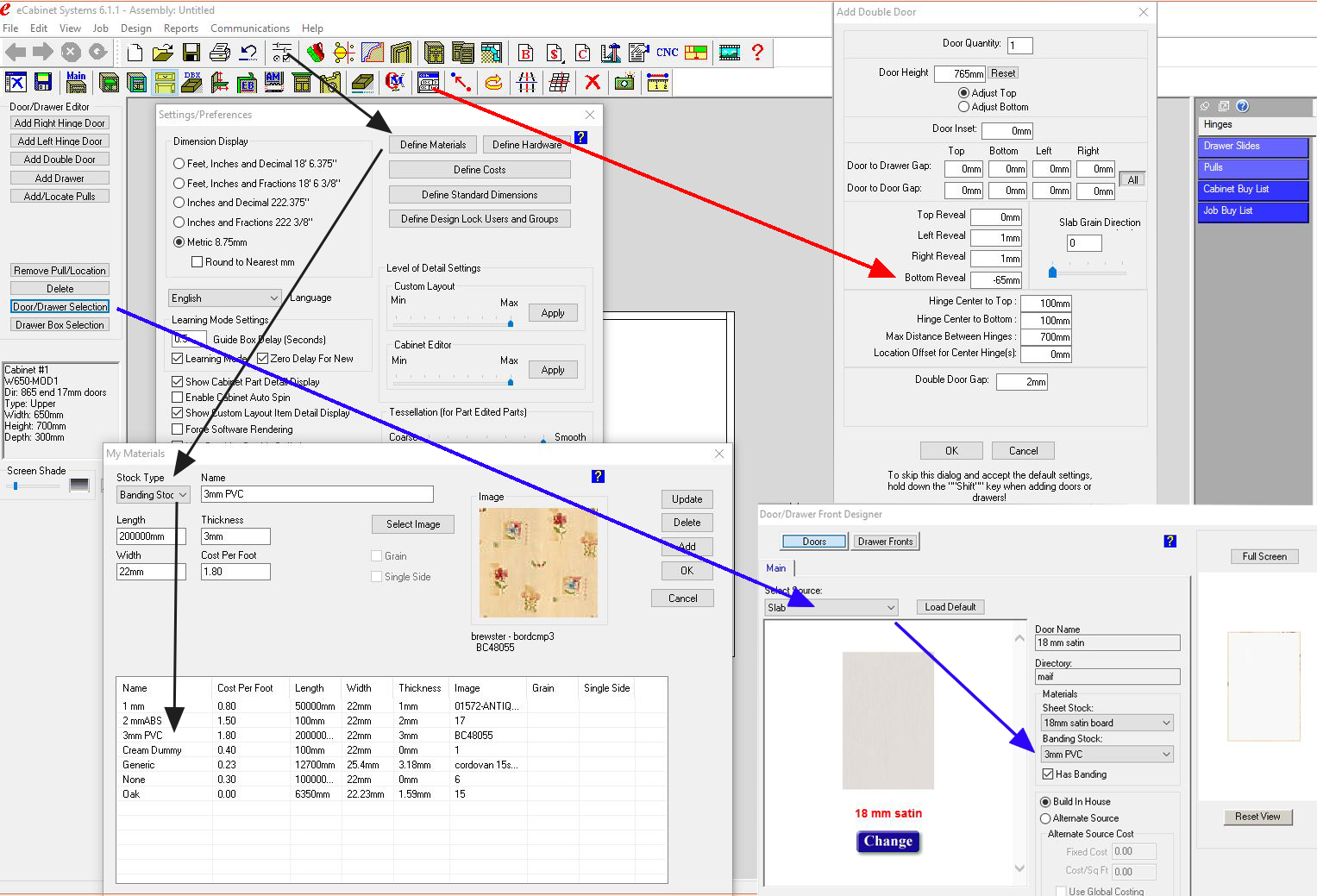Open the Design menu

pos(135,28)
